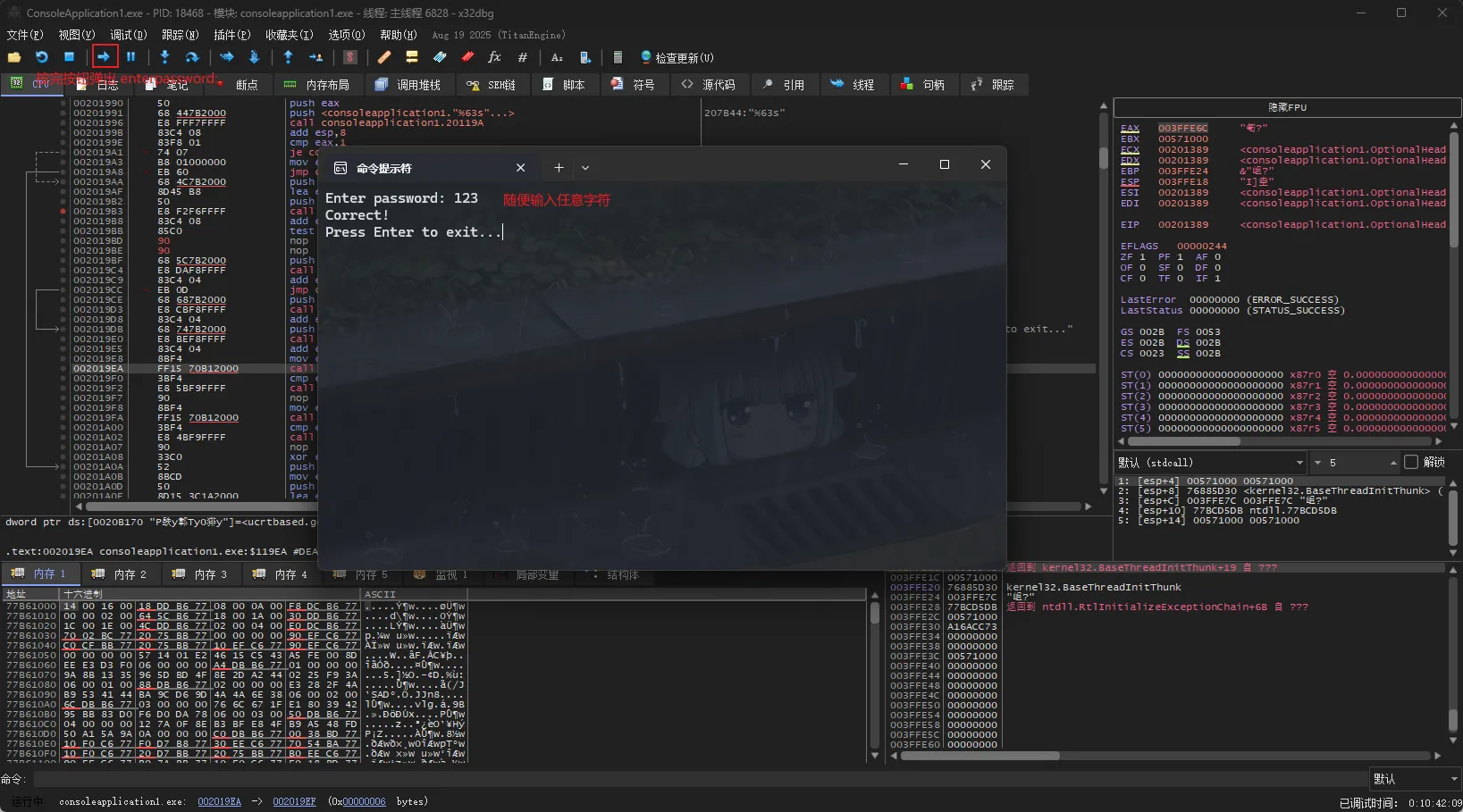Click the A-z strings toolbar icon
The height and width of the screenshot is (812, 1463).
click(557, 57)
